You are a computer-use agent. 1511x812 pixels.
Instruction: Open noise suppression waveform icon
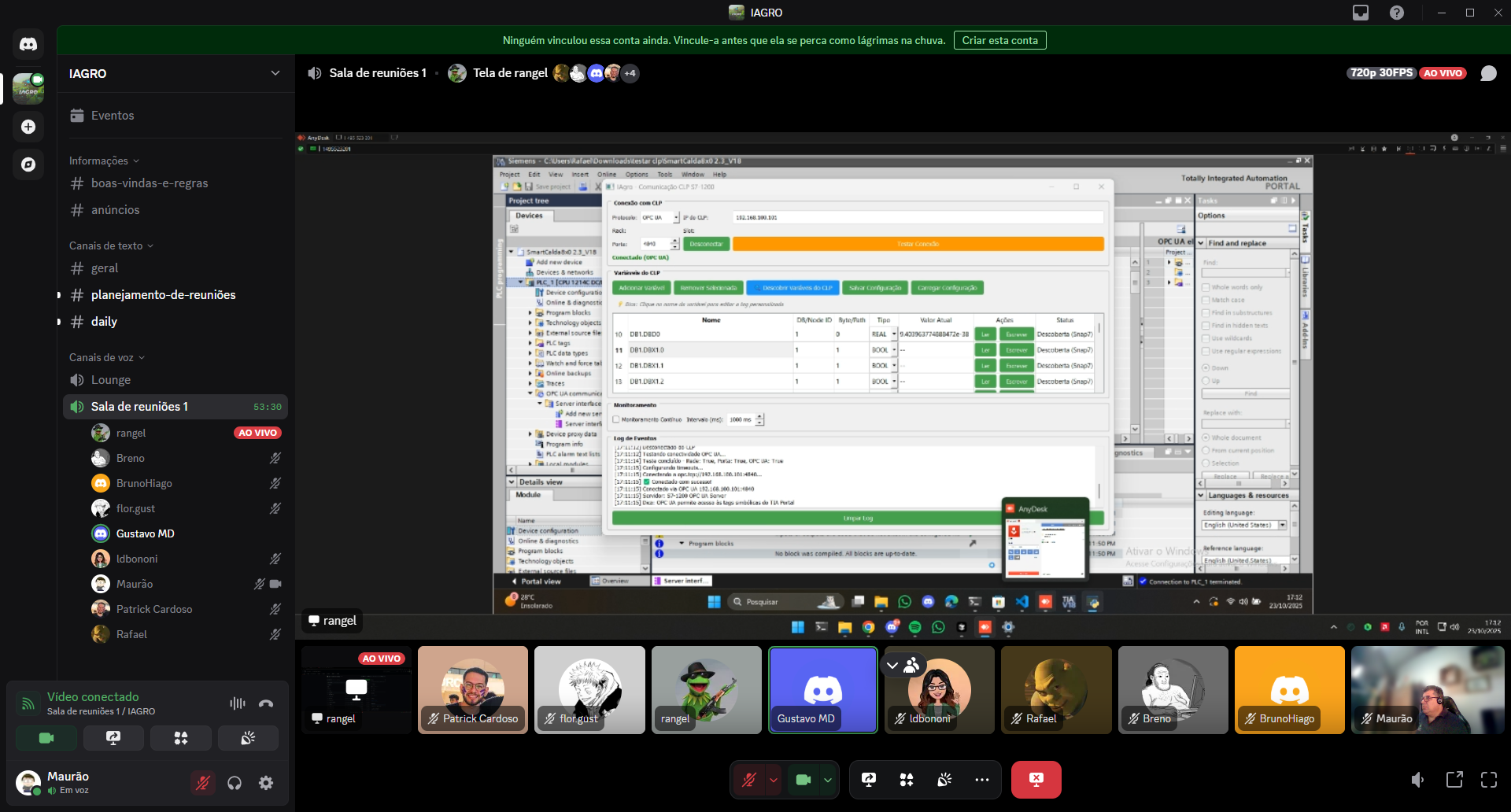click(237, 703)
